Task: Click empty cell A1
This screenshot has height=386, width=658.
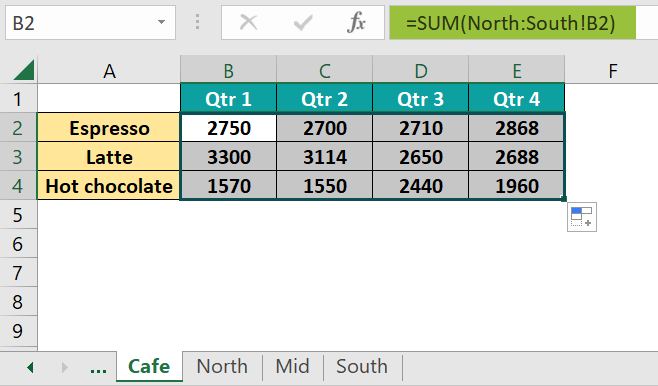Action: click(x=109, y=99)
